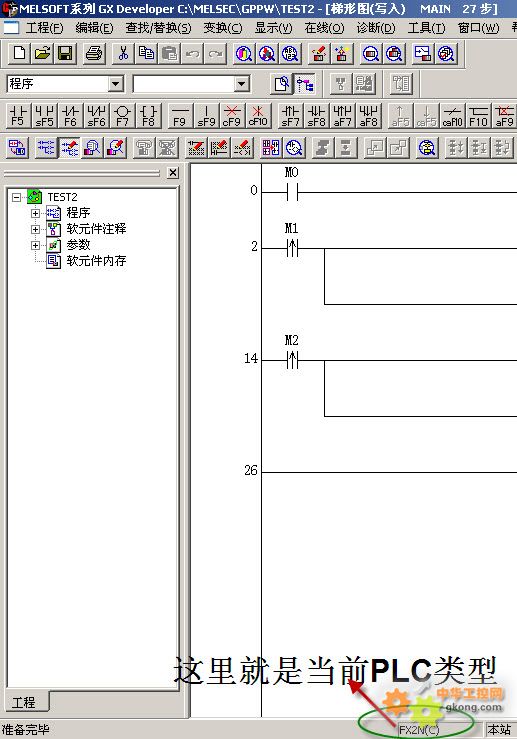Collapse the TEST2 project tree node
The height and width of the screenshot is (739, 517).
click(16, 197)
